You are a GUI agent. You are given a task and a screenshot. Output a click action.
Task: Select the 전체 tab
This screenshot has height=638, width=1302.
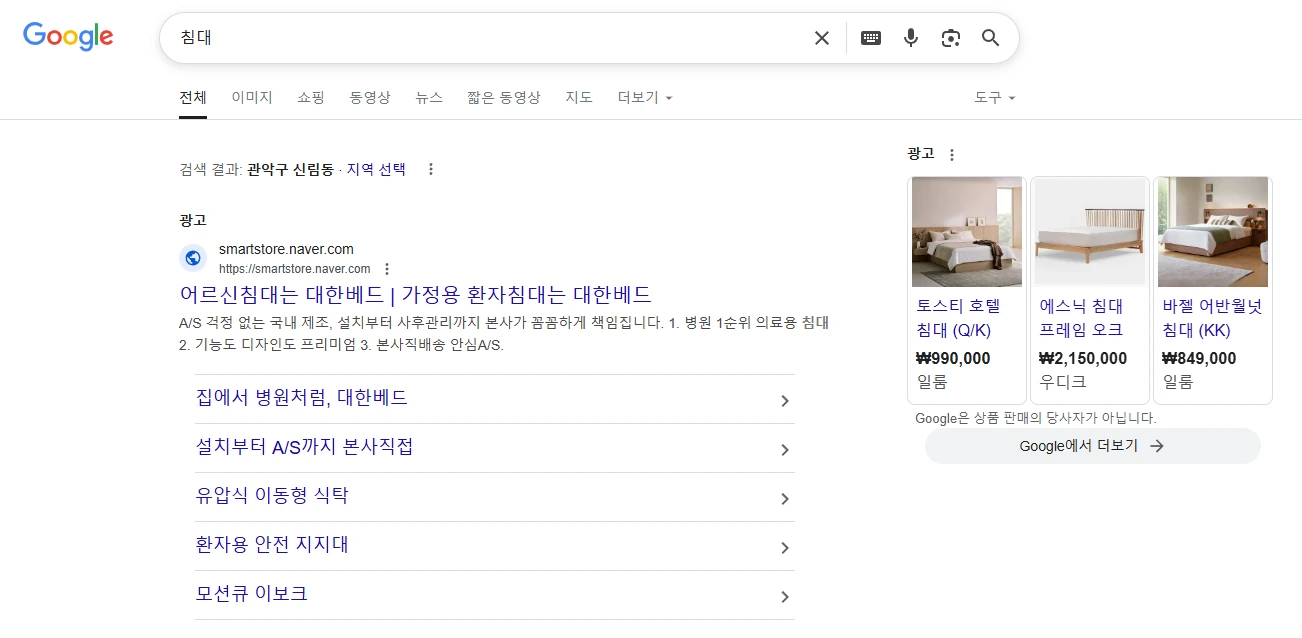coord(193,97)
